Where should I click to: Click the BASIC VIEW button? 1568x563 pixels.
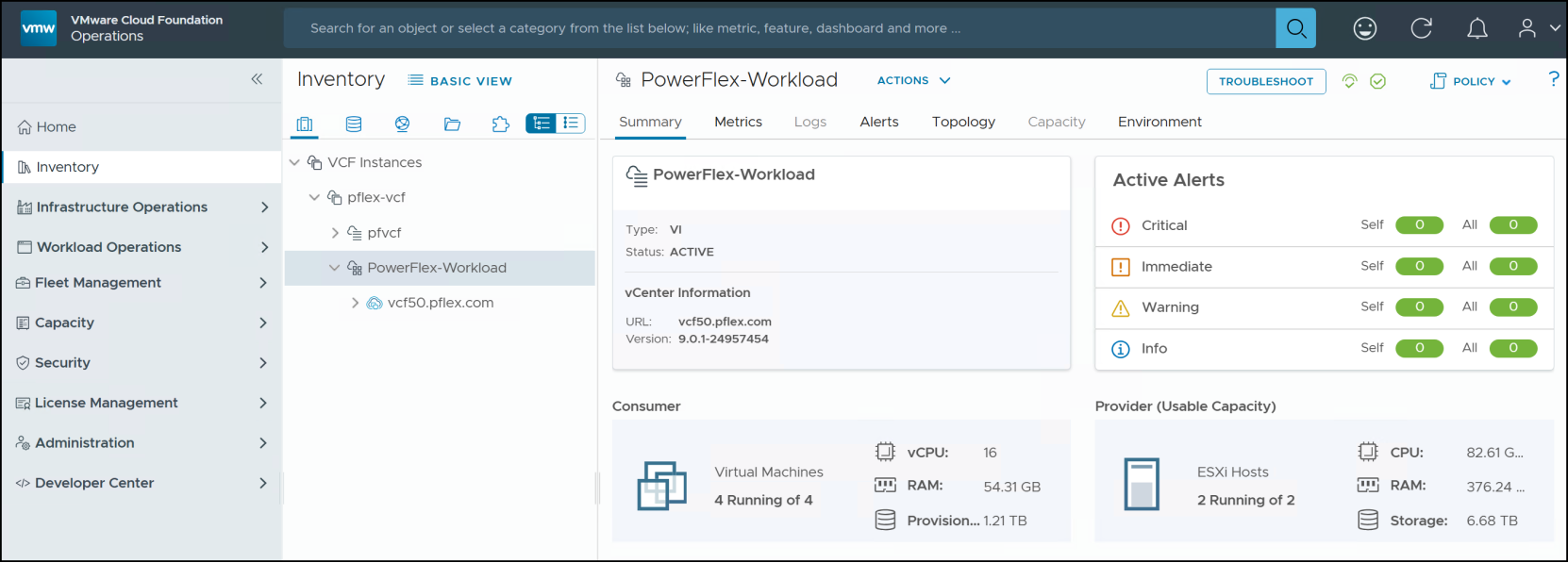click(x=460, y=81)
